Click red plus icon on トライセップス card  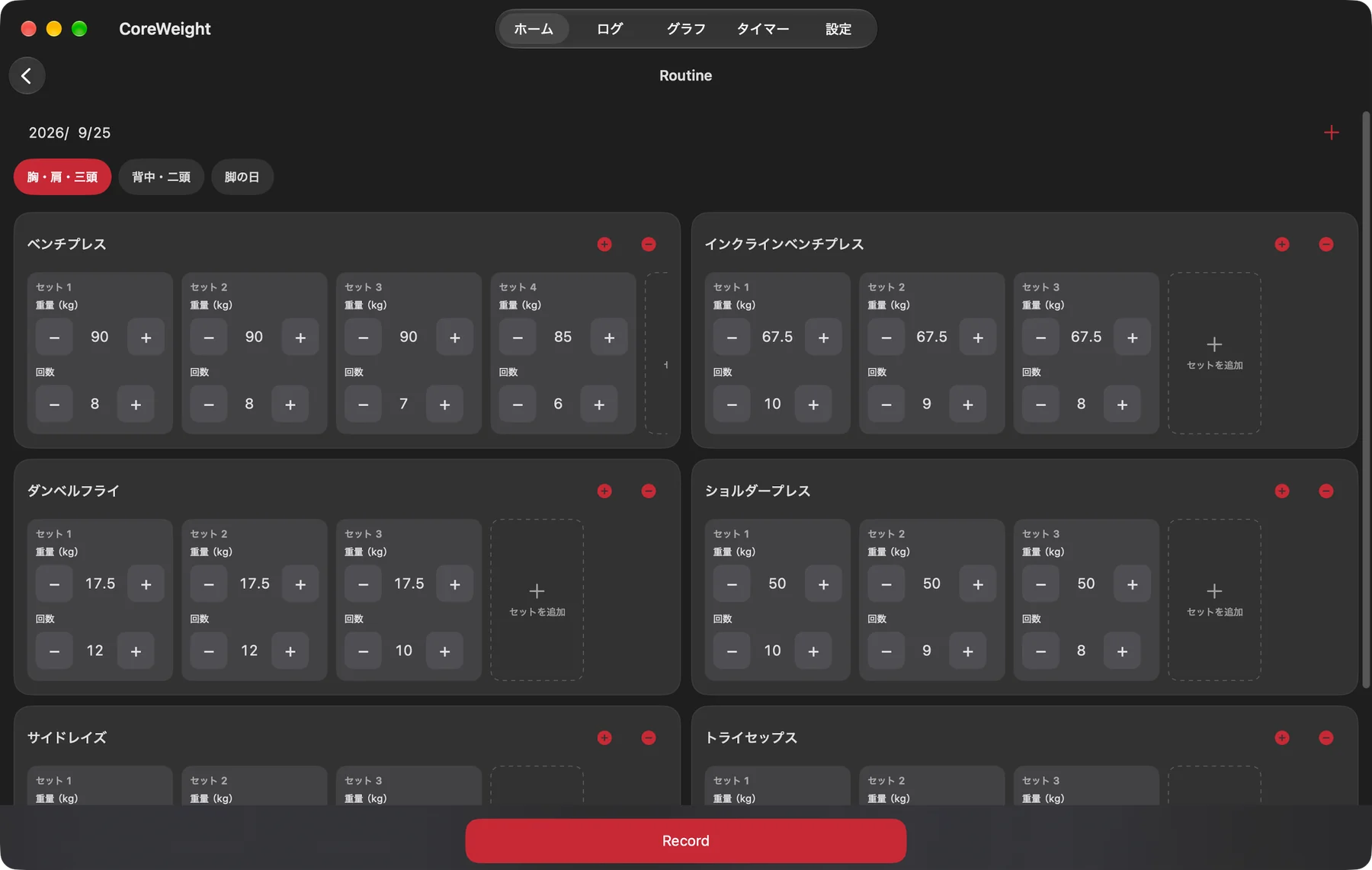[1282, 737]
